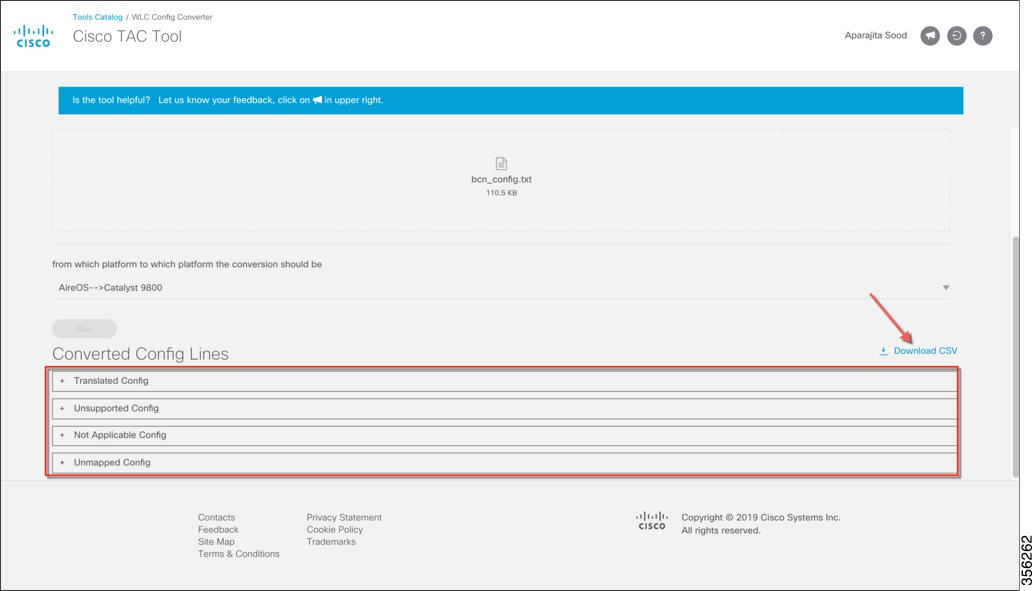Open the Site Map footer link
Image resolution: width=1035 pixels, height=591 pixels.
click(x=217, y=541)
